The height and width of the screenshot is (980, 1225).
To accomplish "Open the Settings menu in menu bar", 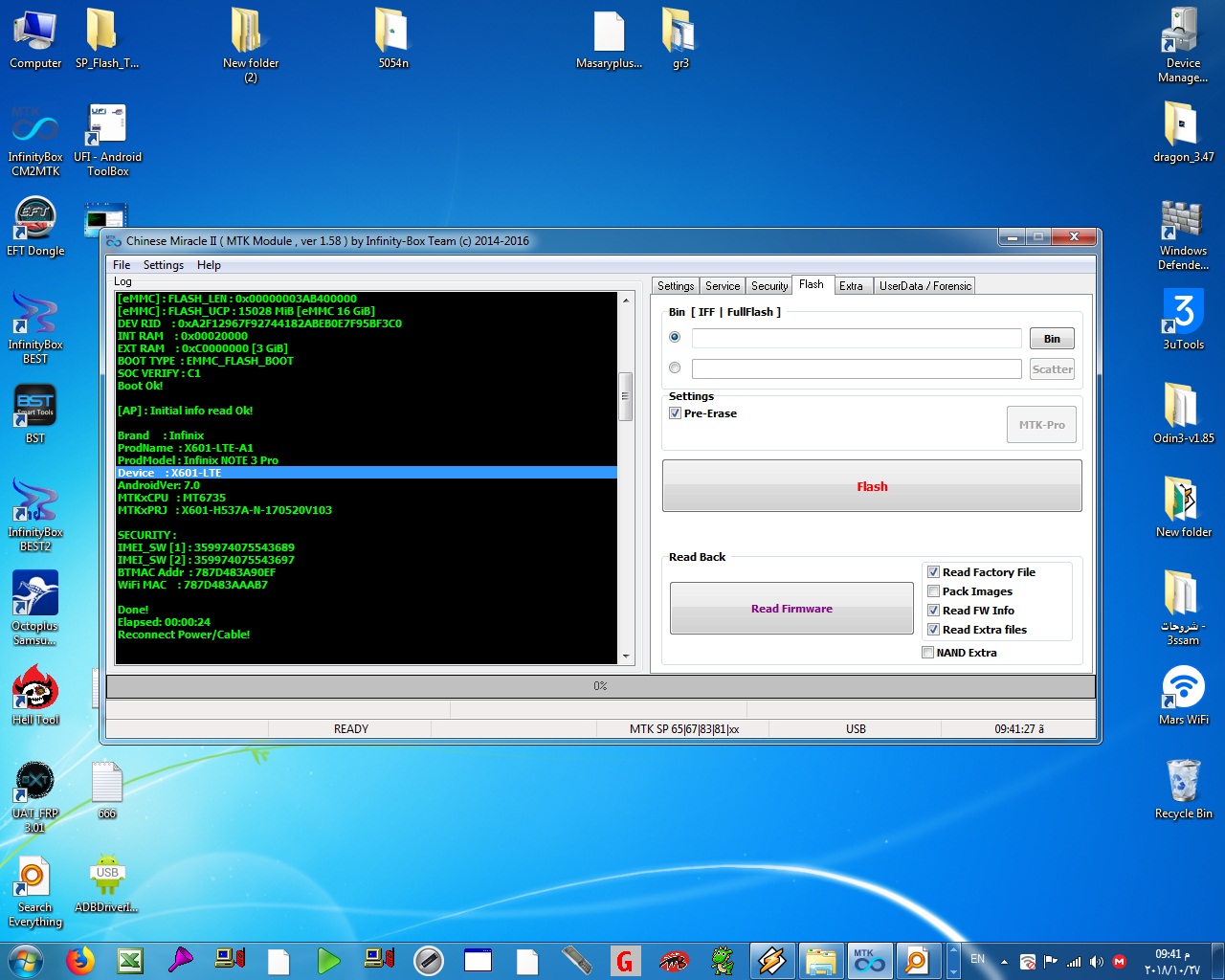I will [x=164, y=265].
